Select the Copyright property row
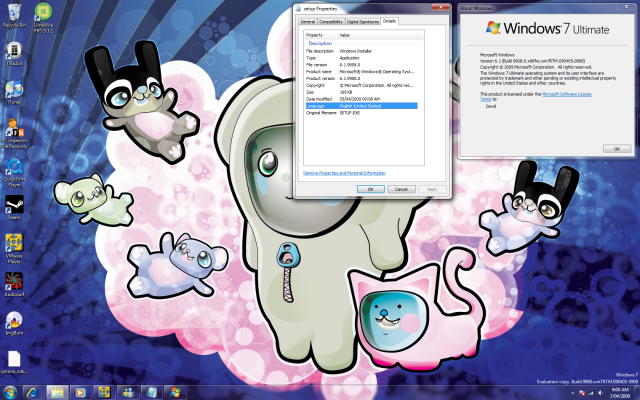The image size is (640, 400). point(361,85)
